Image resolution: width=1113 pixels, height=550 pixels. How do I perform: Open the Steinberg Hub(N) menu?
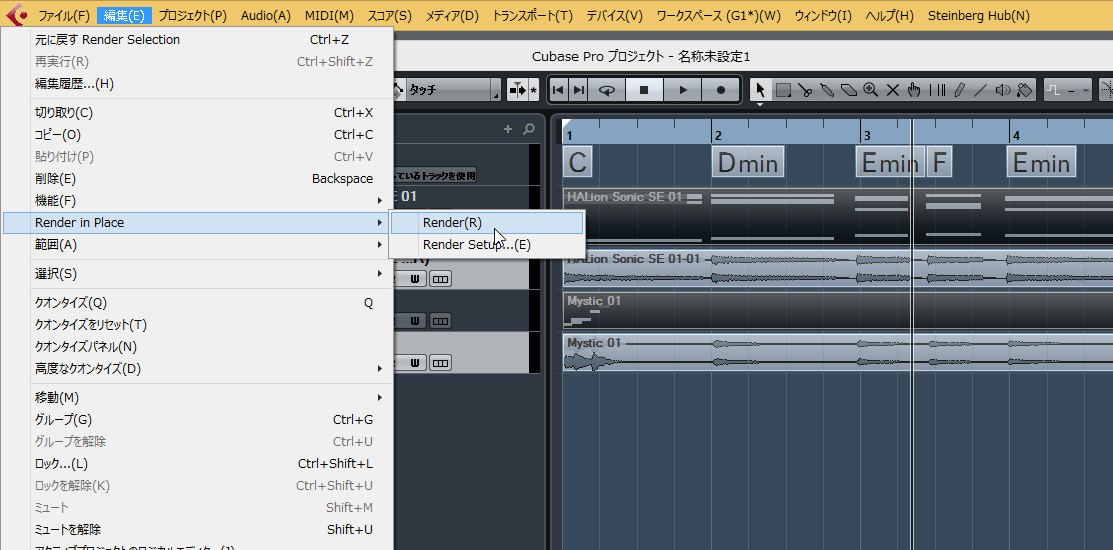pyautogui.click(x=979, y=15)
